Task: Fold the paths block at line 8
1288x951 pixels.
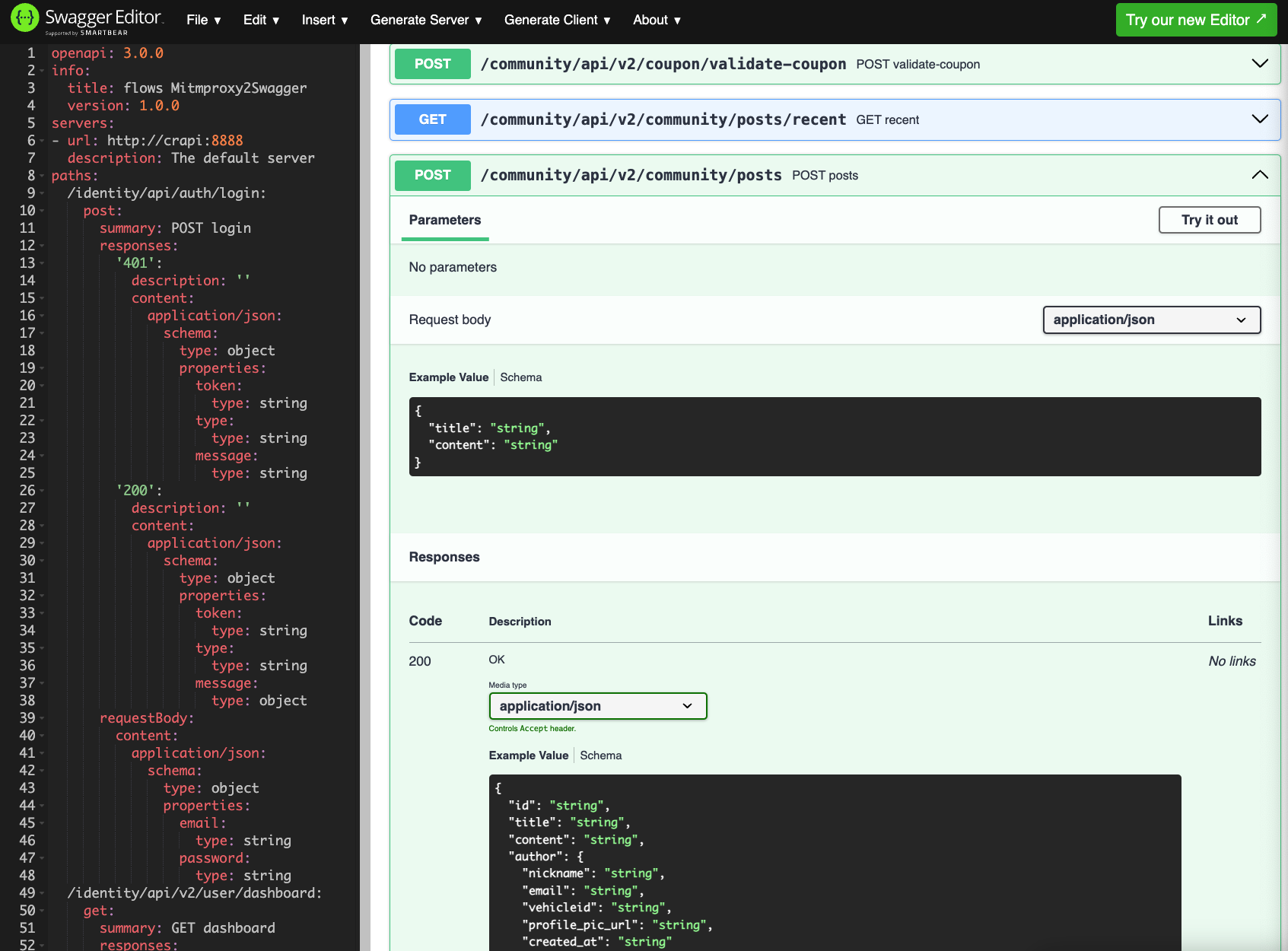Action: (x=42, y=177)
